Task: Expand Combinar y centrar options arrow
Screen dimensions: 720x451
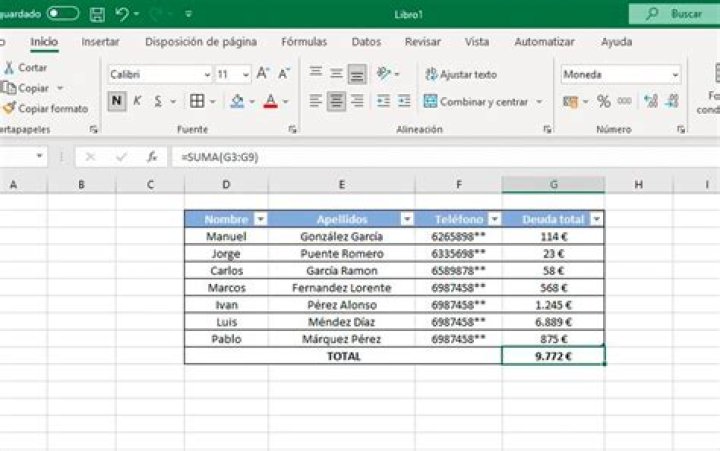Action: click(540, 101)
